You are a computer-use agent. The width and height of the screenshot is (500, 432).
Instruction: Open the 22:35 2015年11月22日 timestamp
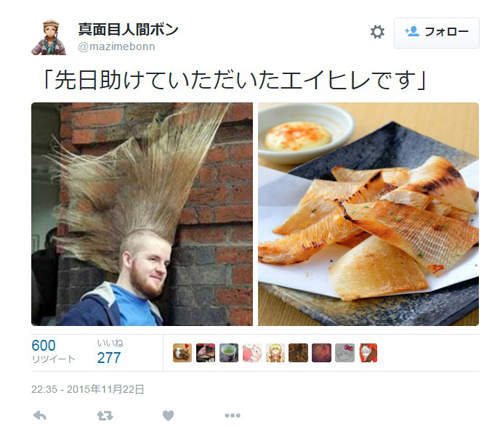[x=88, y=389]
